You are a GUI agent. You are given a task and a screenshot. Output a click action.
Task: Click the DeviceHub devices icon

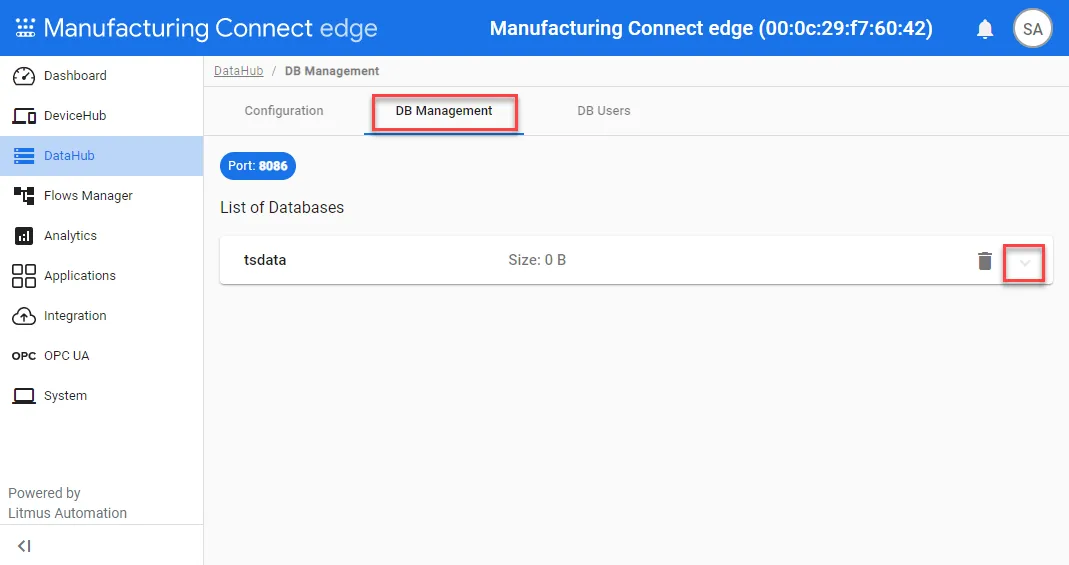coord(24,116)
